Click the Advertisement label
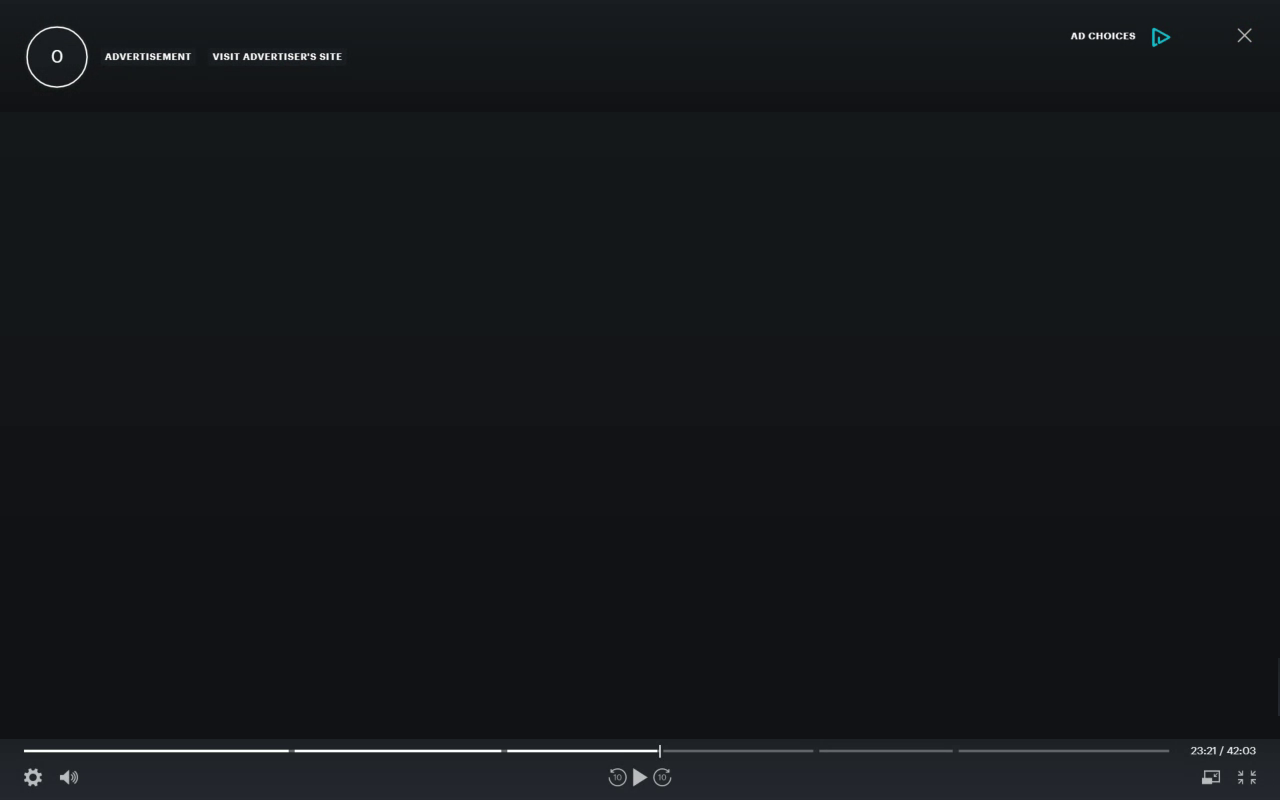This screenshot has width=1280, height=800. click(148, 56)
